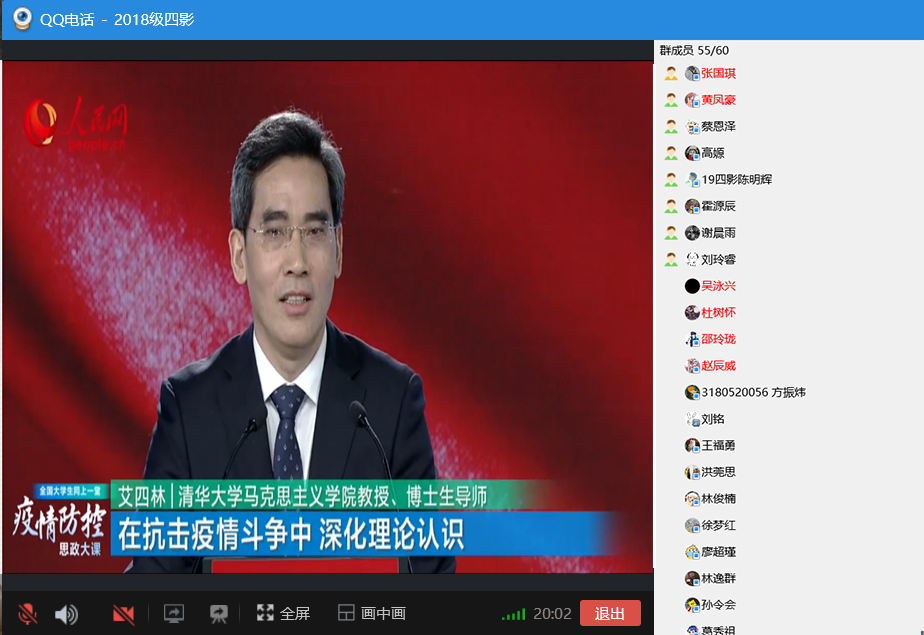Select member 19四影陈明辉
This screenshot has height=635, width=924.
[736, 180]
